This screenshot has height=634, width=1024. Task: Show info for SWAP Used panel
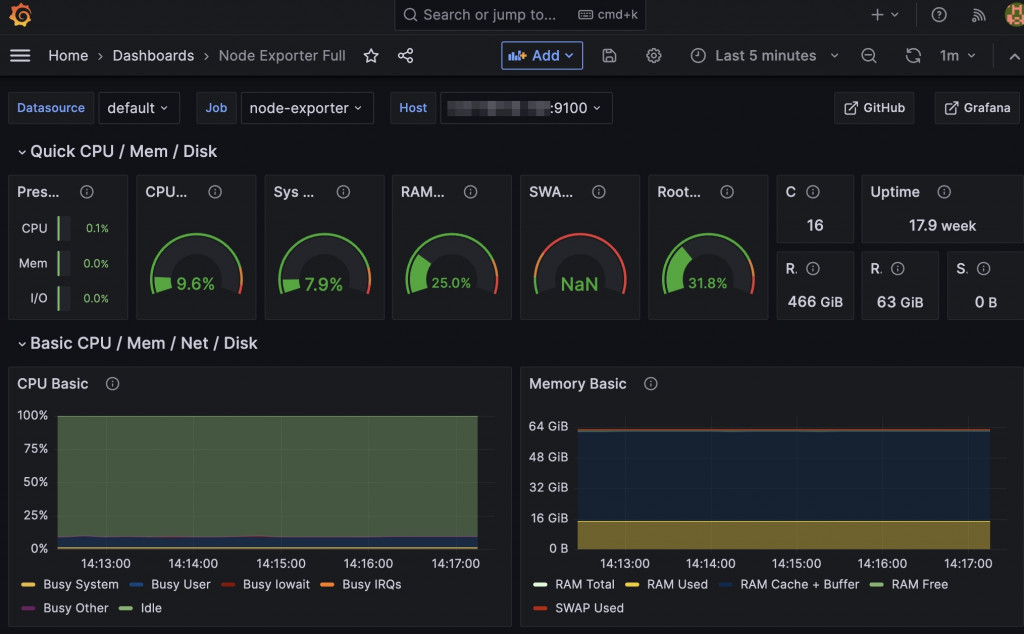point(599,192)
